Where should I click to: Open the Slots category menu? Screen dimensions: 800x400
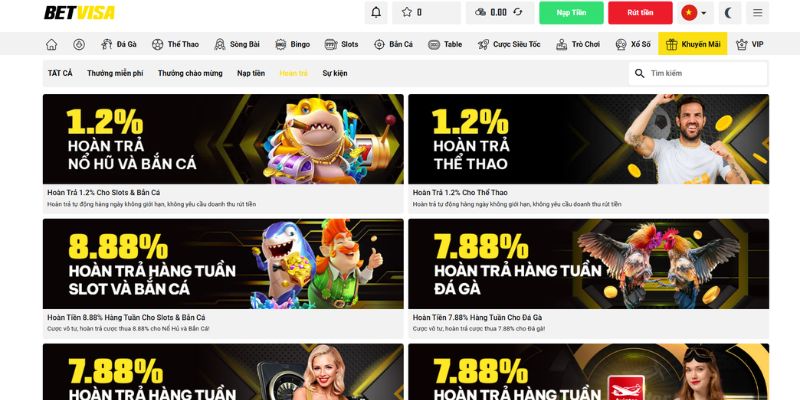(x=341, y=44)
